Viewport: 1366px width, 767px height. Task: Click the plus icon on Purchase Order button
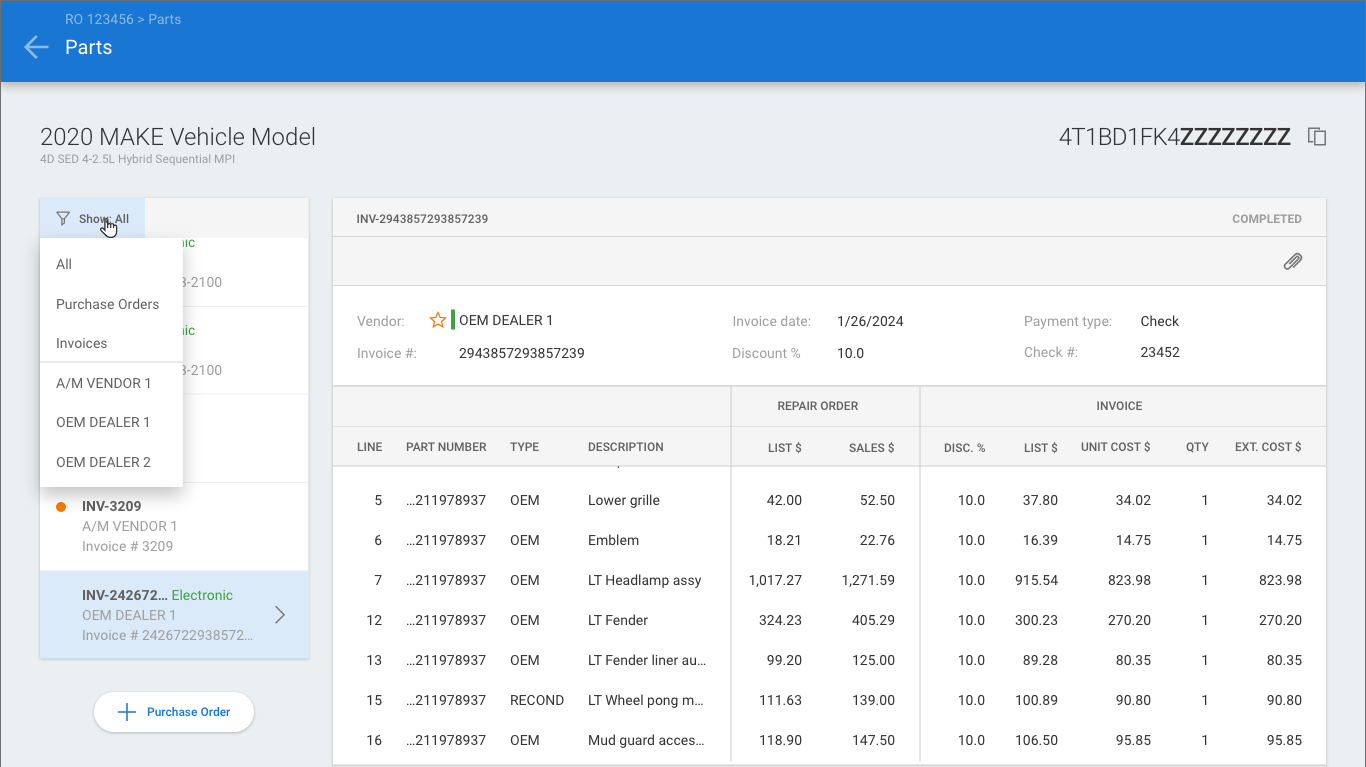pyautogui.click(x=126, y=712)
